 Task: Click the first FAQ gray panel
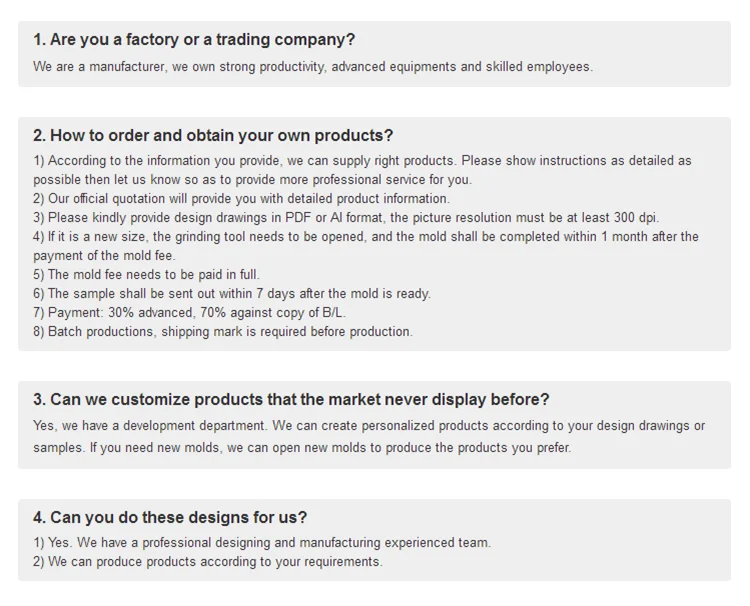(375, 54)
